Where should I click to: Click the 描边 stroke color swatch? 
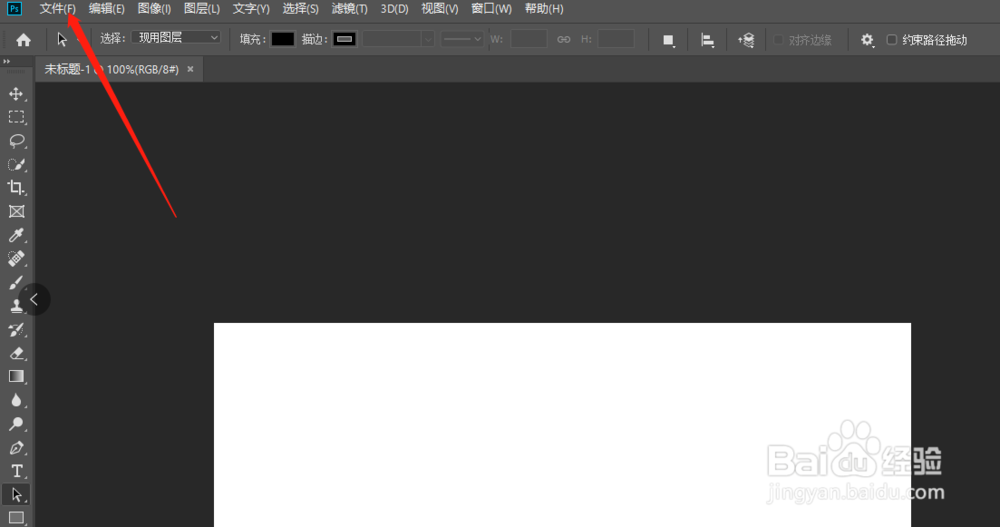click(344, 39)
